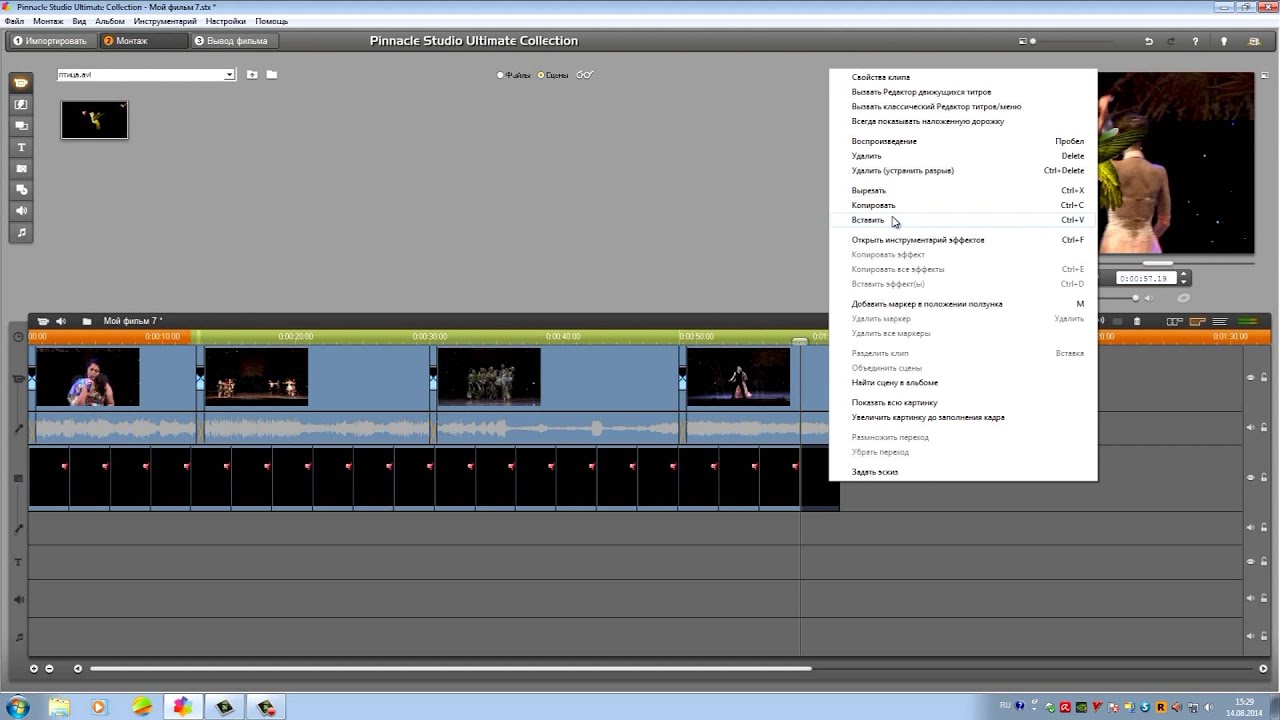Image resolution: width=1280 pixels, height=720 pixels.
Task: Toggle visibility of the title track
Action: (1250, 563)
